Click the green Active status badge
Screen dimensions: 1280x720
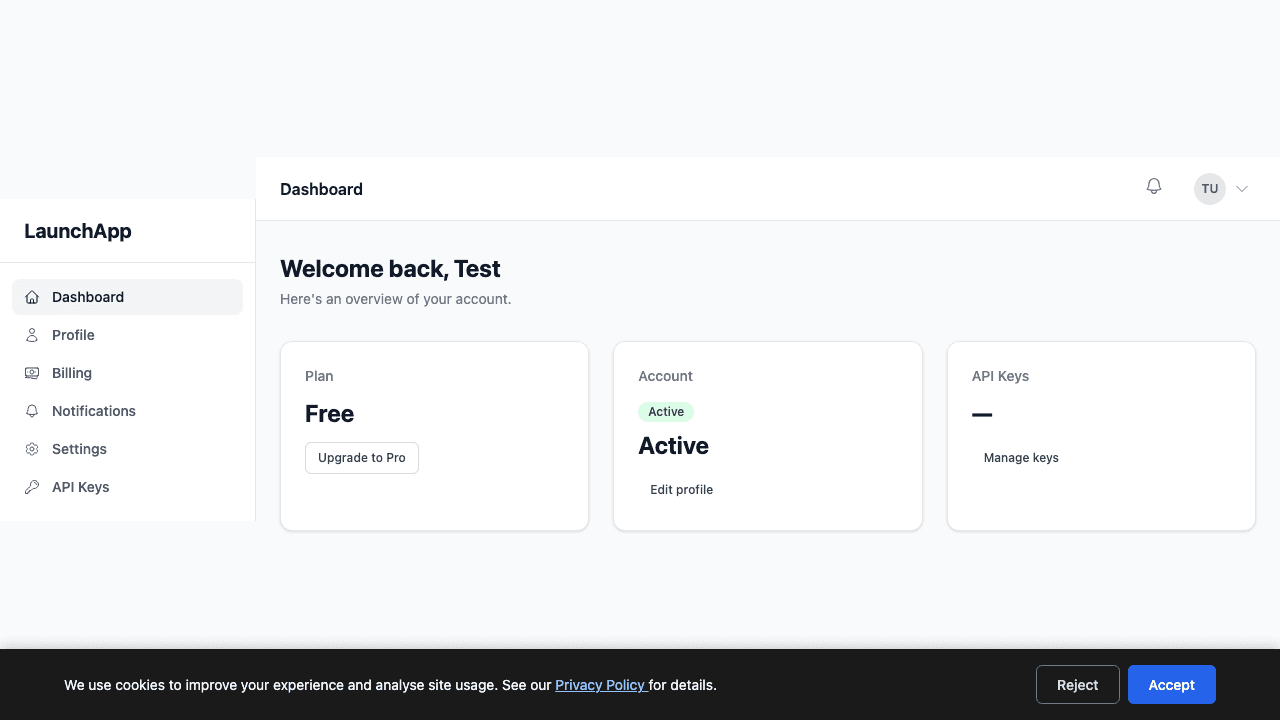pos(666,411)
